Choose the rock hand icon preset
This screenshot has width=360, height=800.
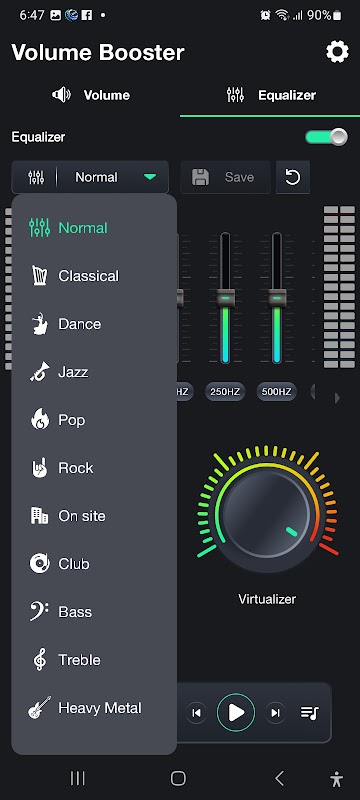pos(39,468)
